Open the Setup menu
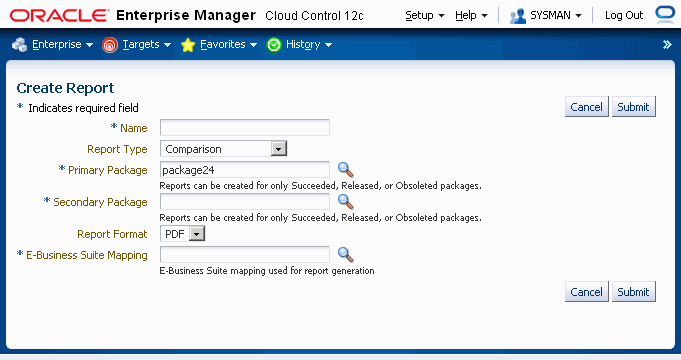The image size is (681, 360). pyautogui.click(x=424, y=16)
